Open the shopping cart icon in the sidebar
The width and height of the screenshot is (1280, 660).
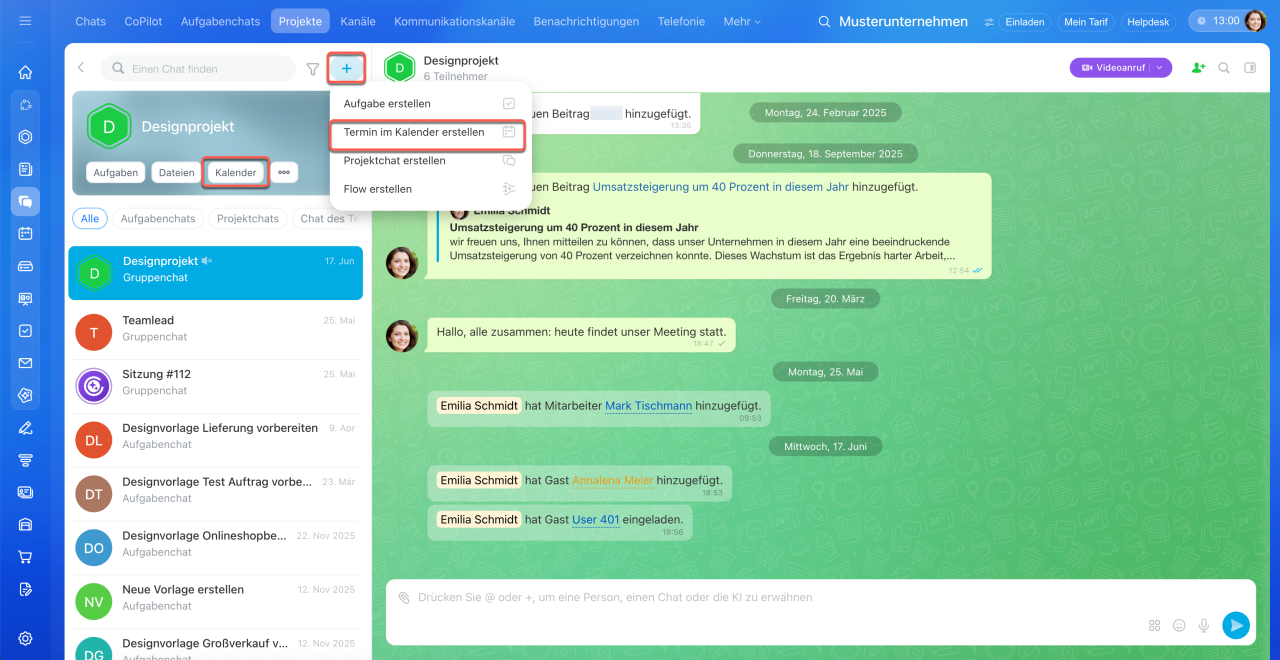pyautogui.click(x=25, y=557)
